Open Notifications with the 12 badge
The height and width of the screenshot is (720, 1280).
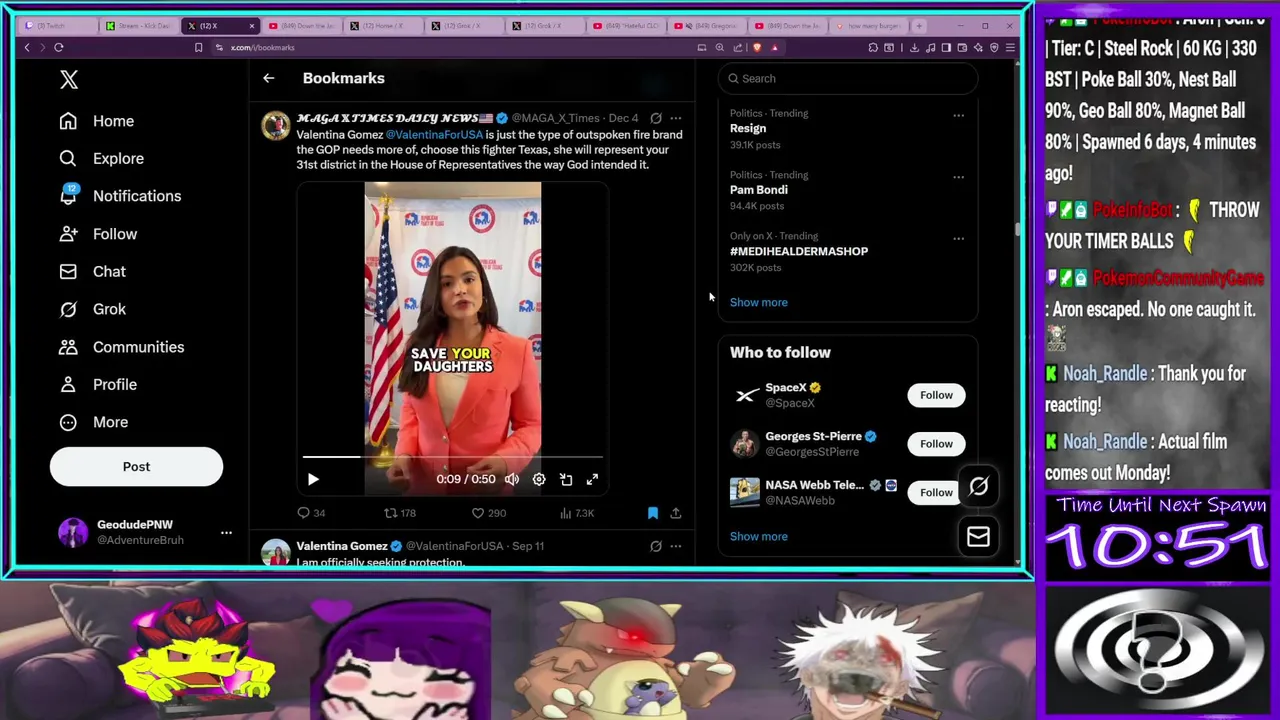point(120,196)
